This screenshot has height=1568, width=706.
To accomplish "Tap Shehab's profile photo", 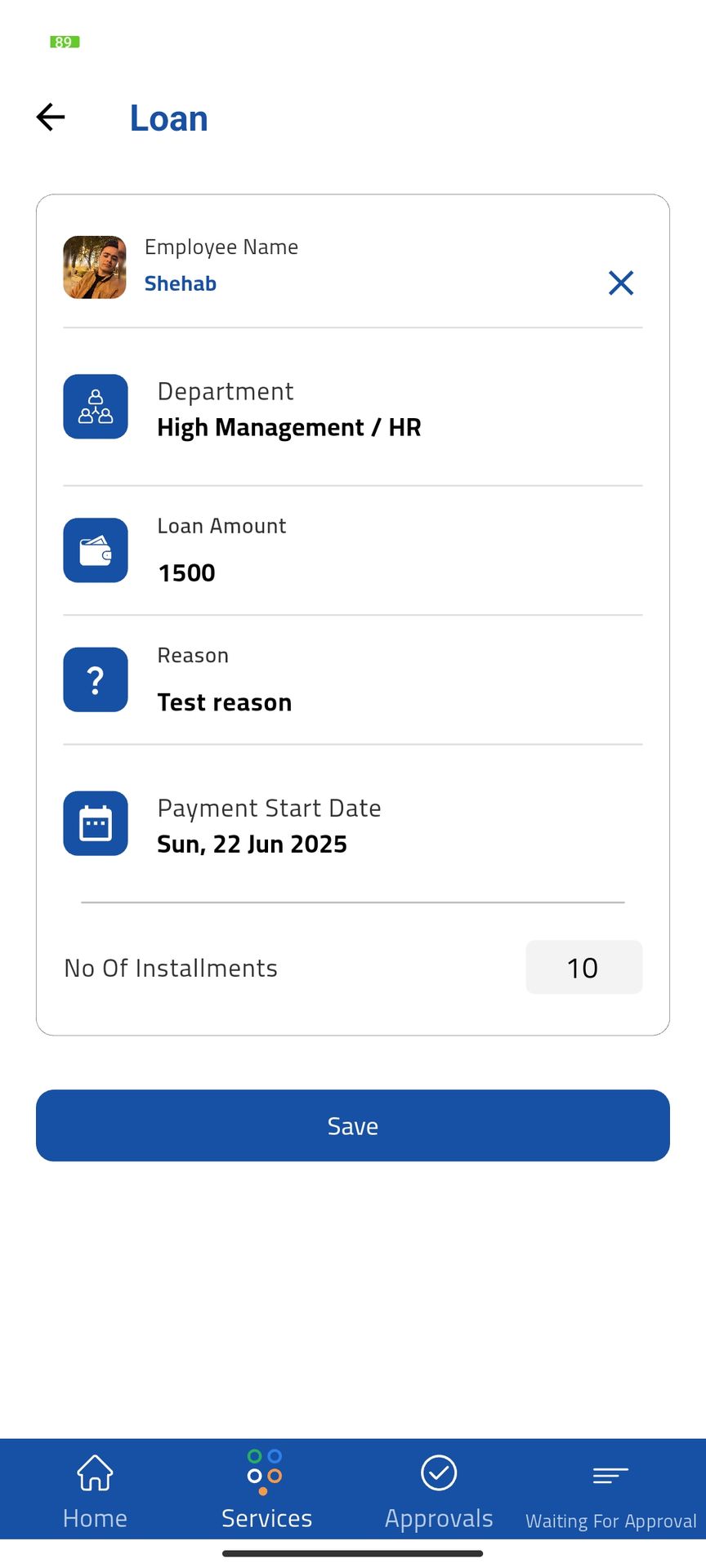I will 95,267.
